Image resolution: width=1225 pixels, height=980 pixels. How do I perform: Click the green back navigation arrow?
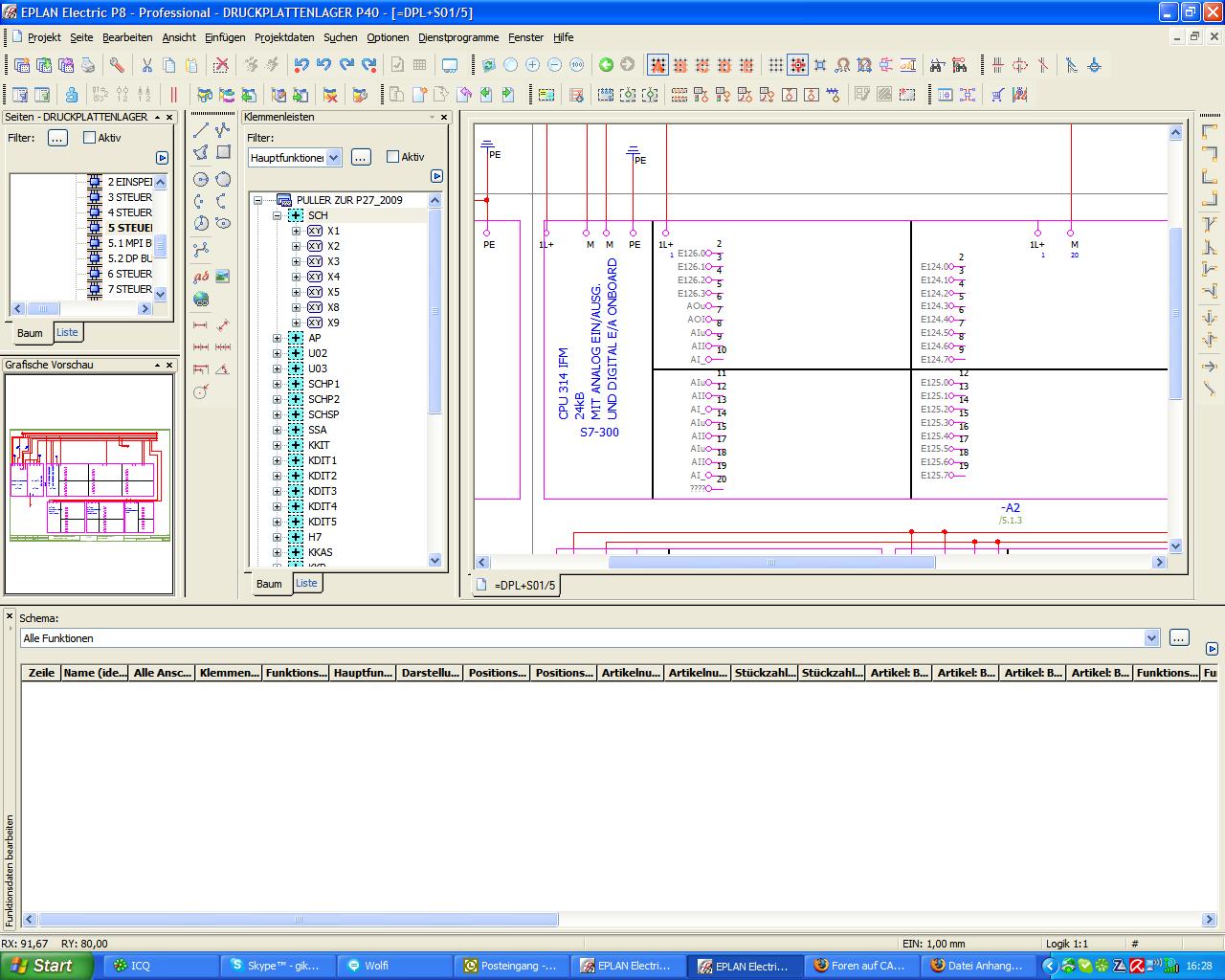[x=606, y=65]
